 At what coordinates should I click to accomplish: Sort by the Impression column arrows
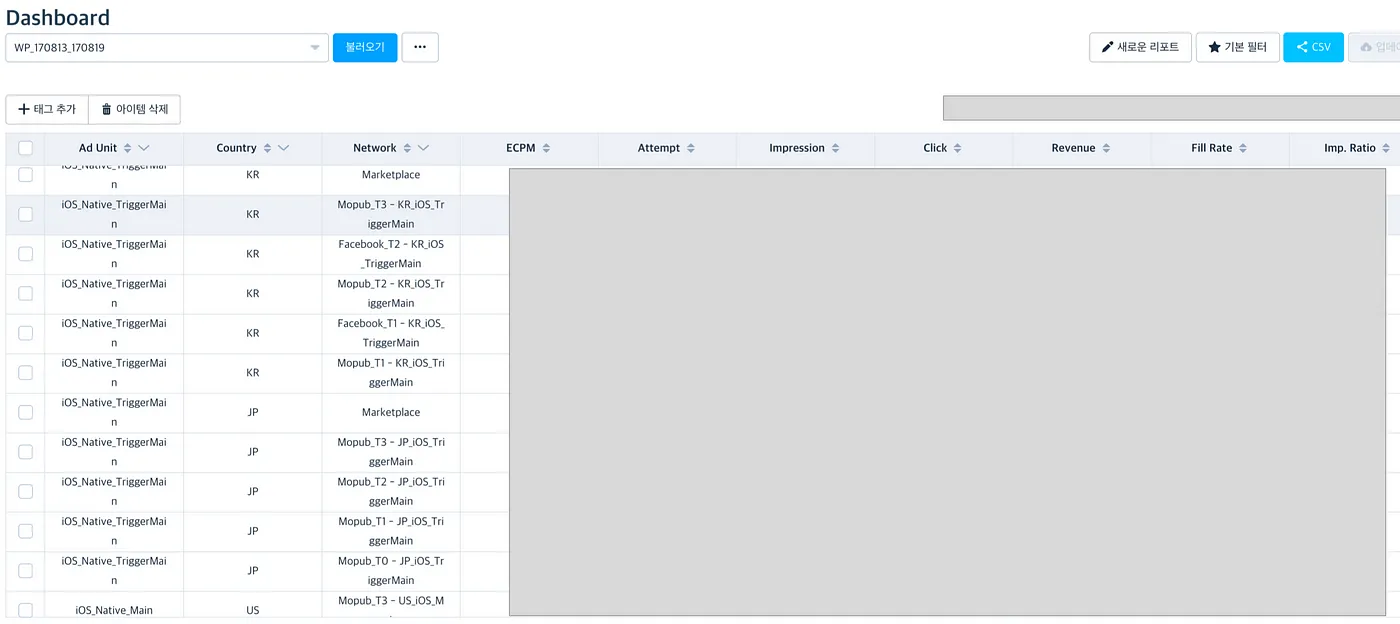click(835, 148)
